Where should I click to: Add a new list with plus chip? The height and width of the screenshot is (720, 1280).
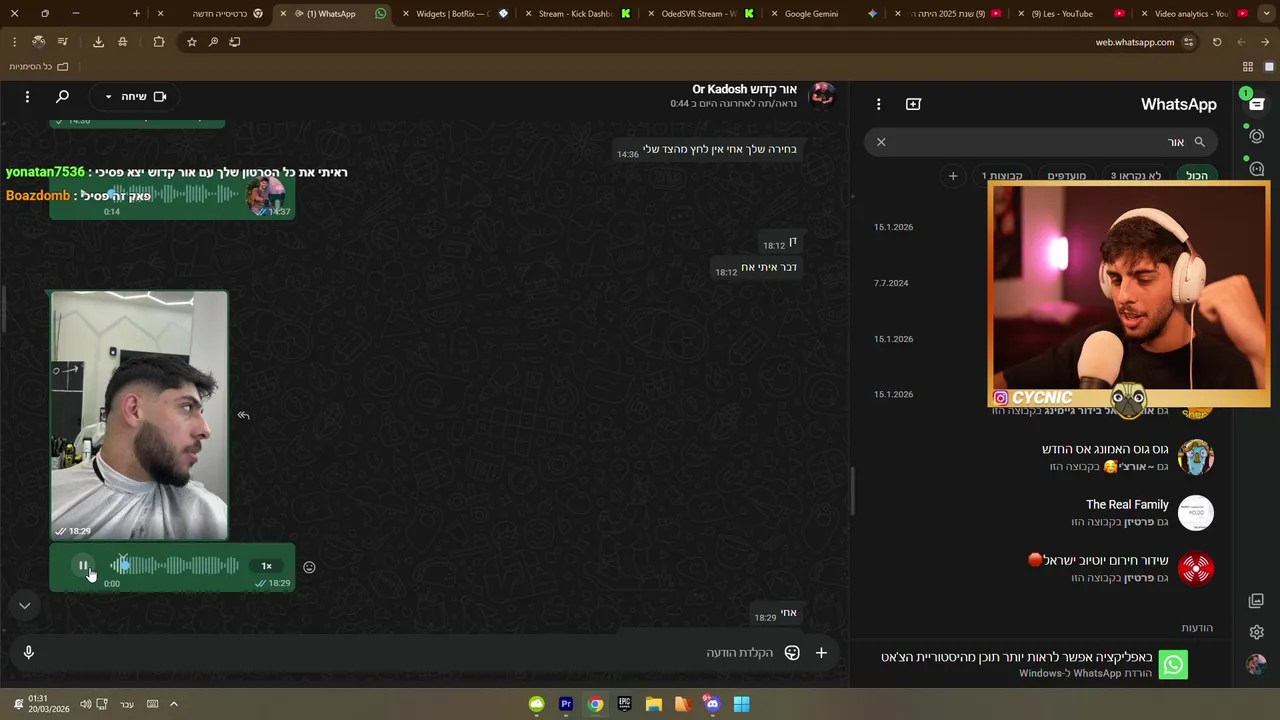[x=952, y=176]
